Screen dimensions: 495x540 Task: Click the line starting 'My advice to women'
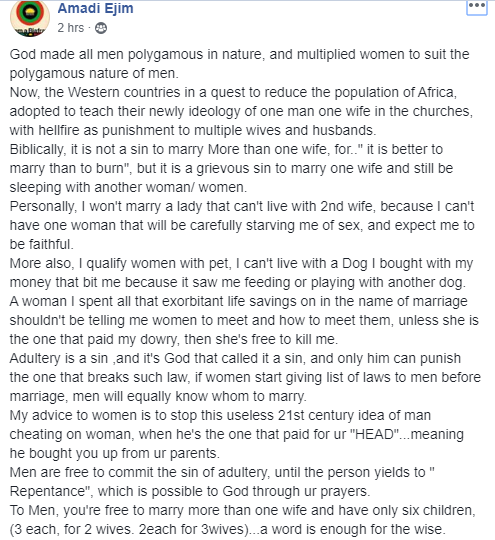[220, 415]
